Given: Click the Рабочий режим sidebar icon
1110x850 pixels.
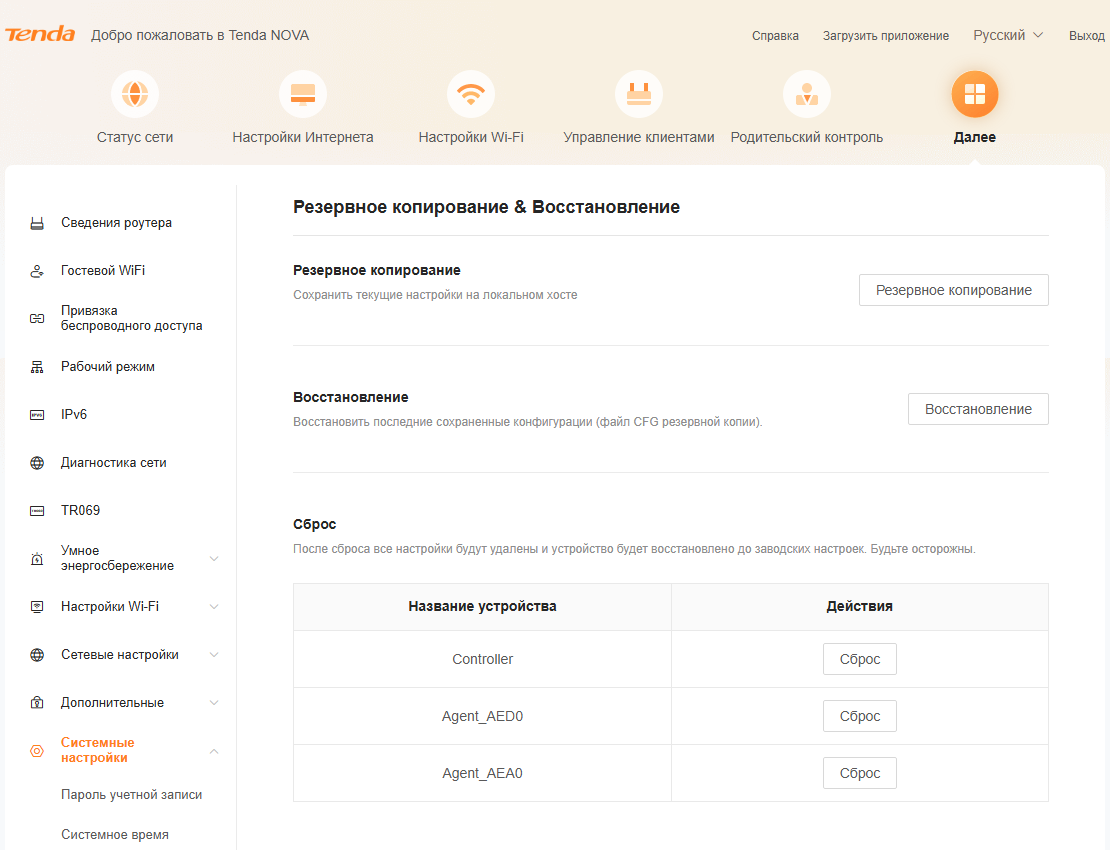Looking at the screenshot, I should point(37,367).
